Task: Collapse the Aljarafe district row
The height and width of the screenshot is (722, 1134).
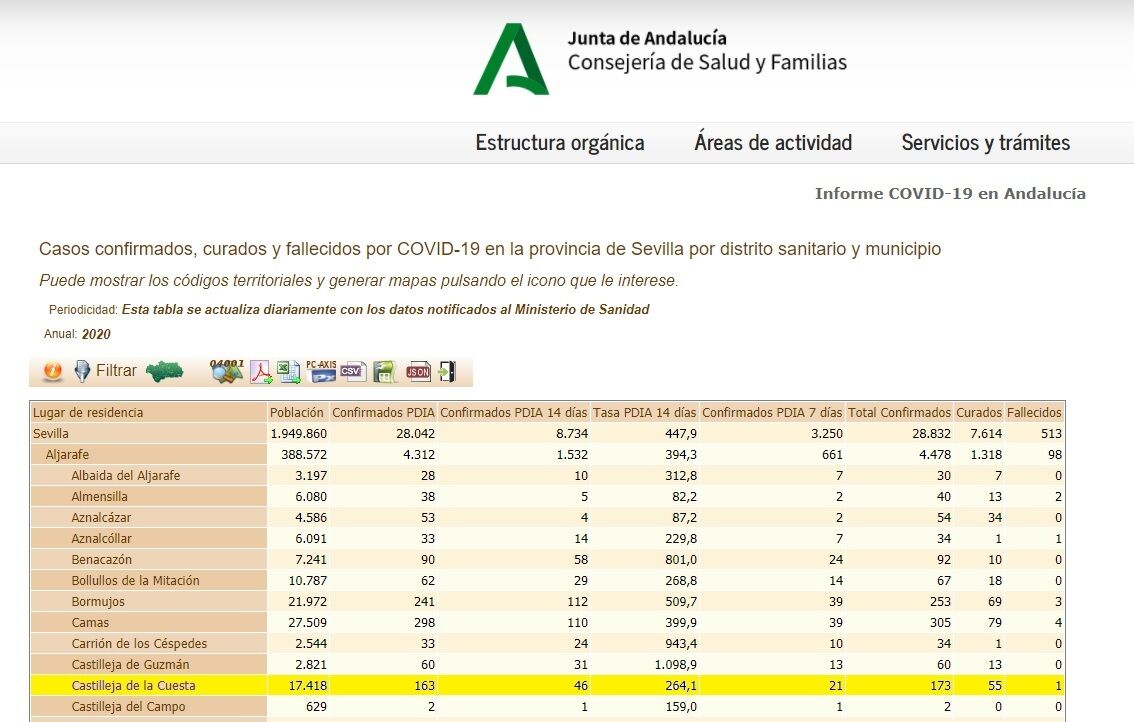Action: coord(67,455)
